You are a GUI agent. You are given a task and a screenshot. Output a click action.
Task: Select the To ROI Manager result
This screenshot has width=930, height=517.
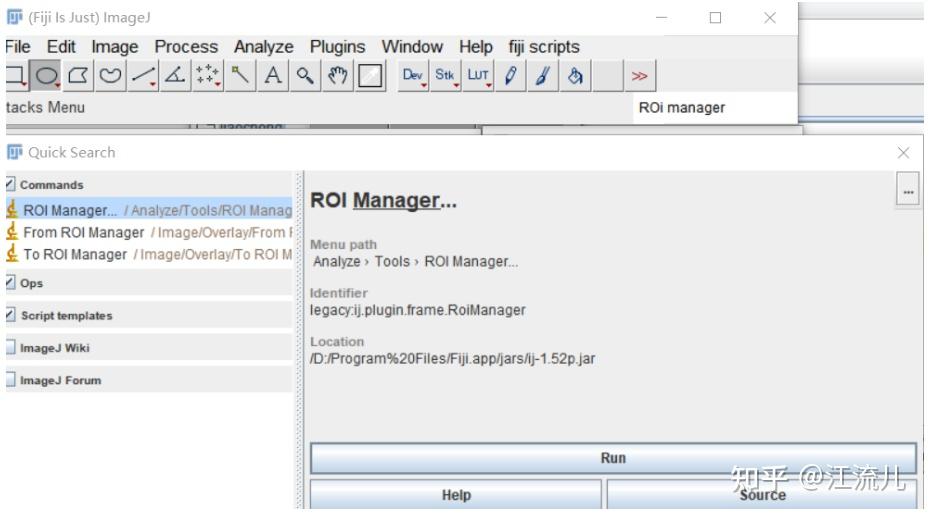pyautogui.click(x=149, y=254)
